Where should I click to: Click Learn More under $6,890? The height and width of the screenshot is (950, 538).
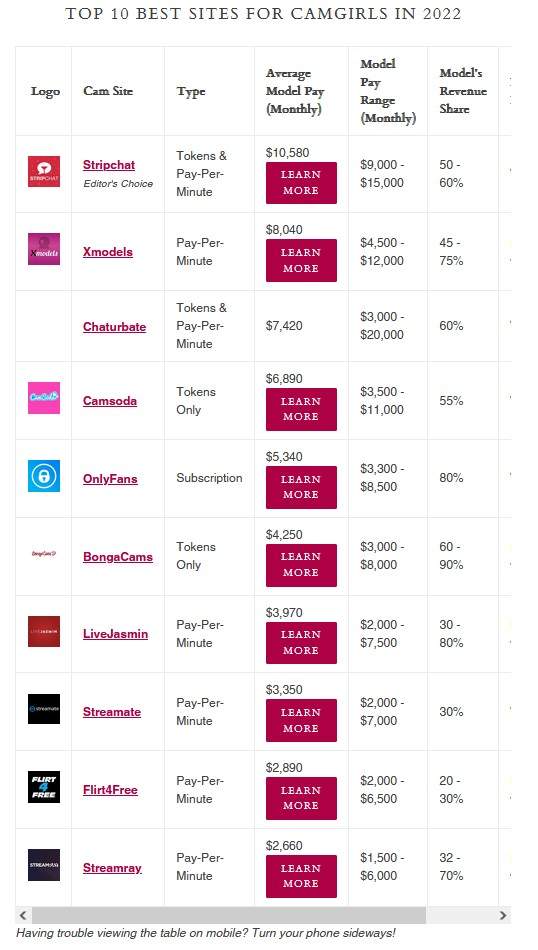pos(301,409)
